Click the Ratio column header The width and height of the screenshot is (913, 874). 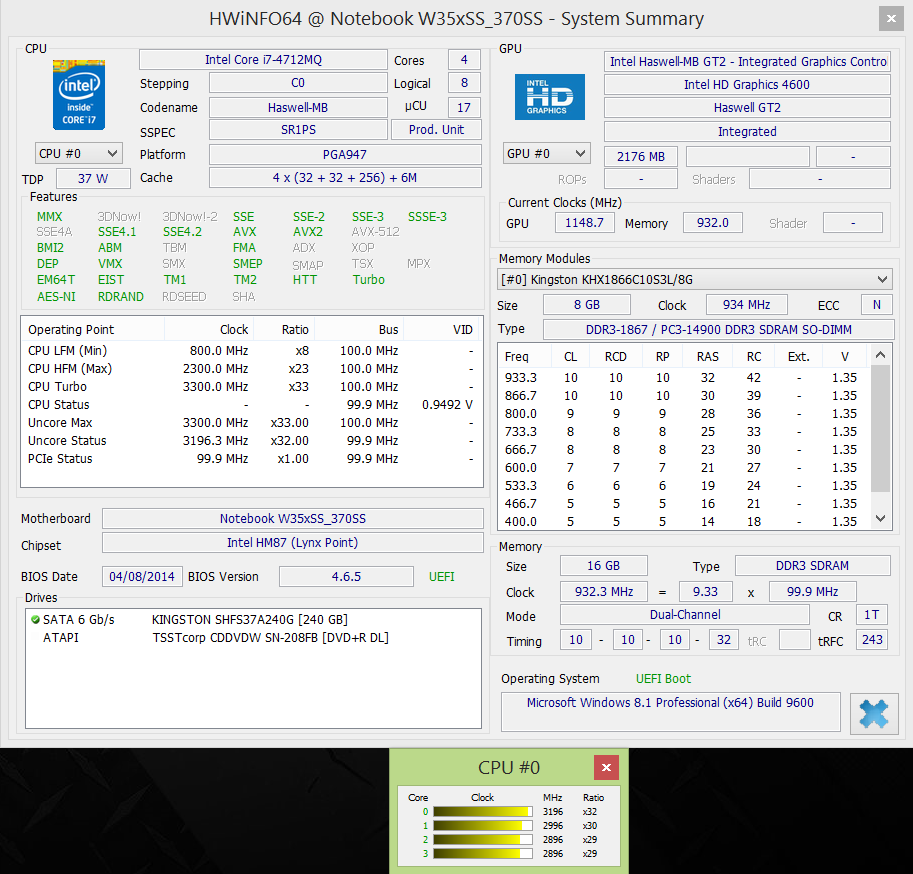[284, 330]
